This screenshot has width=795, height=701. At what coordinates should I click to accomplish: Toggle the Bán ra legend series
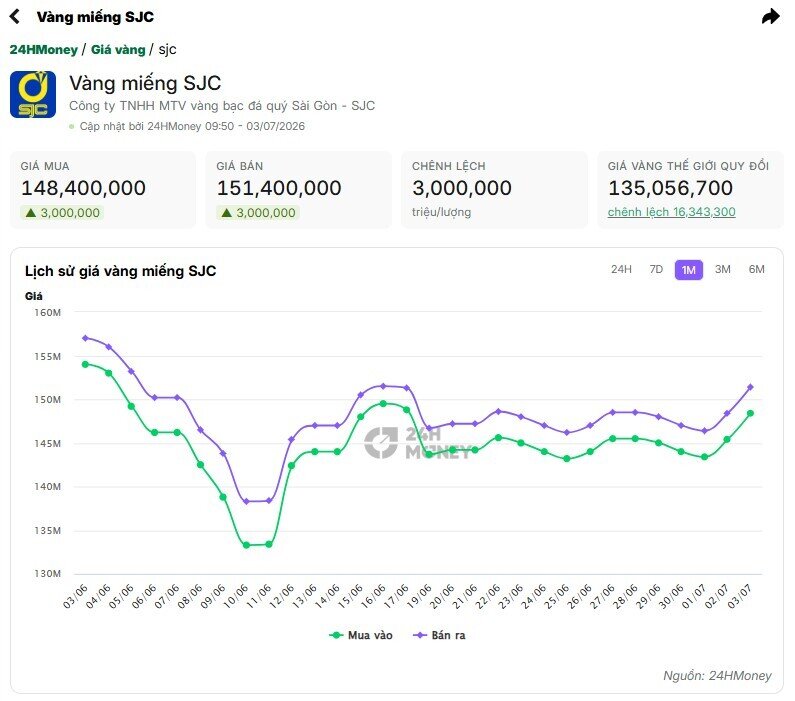[439, 635]
